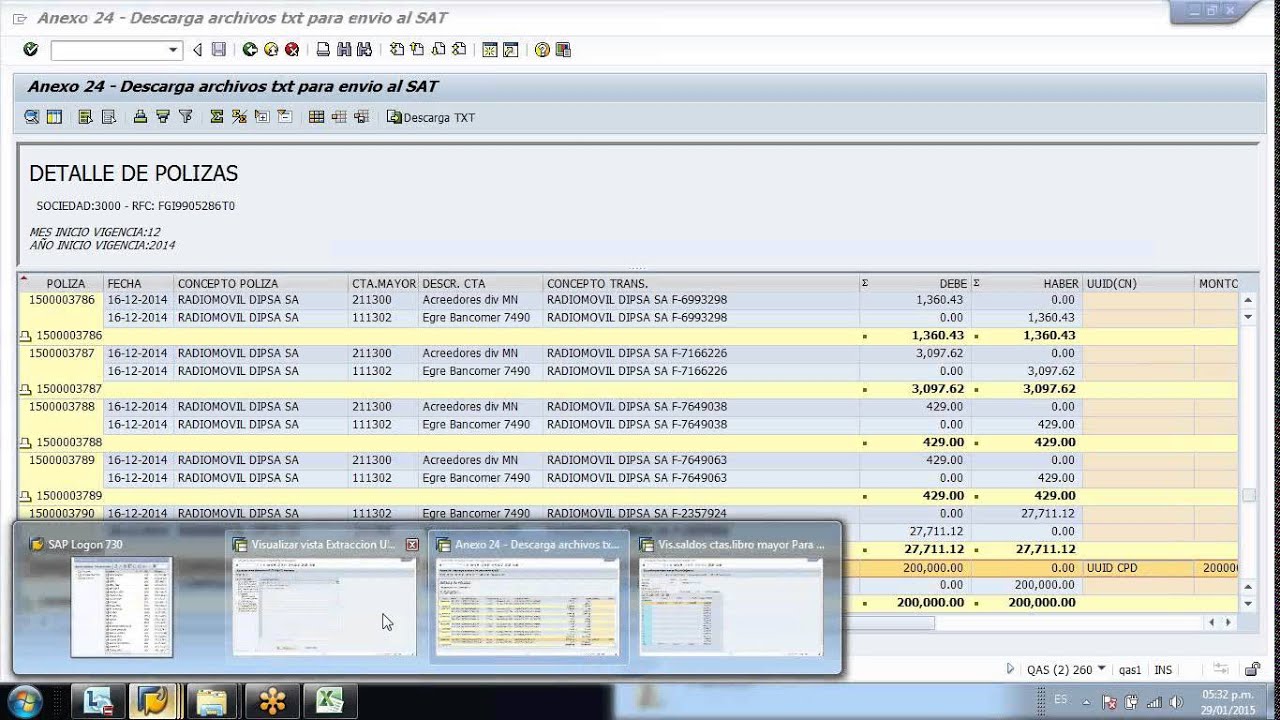Open the SAP Logon 730 window thumbnail
The image size is (1280, 720).
point(121,606)
